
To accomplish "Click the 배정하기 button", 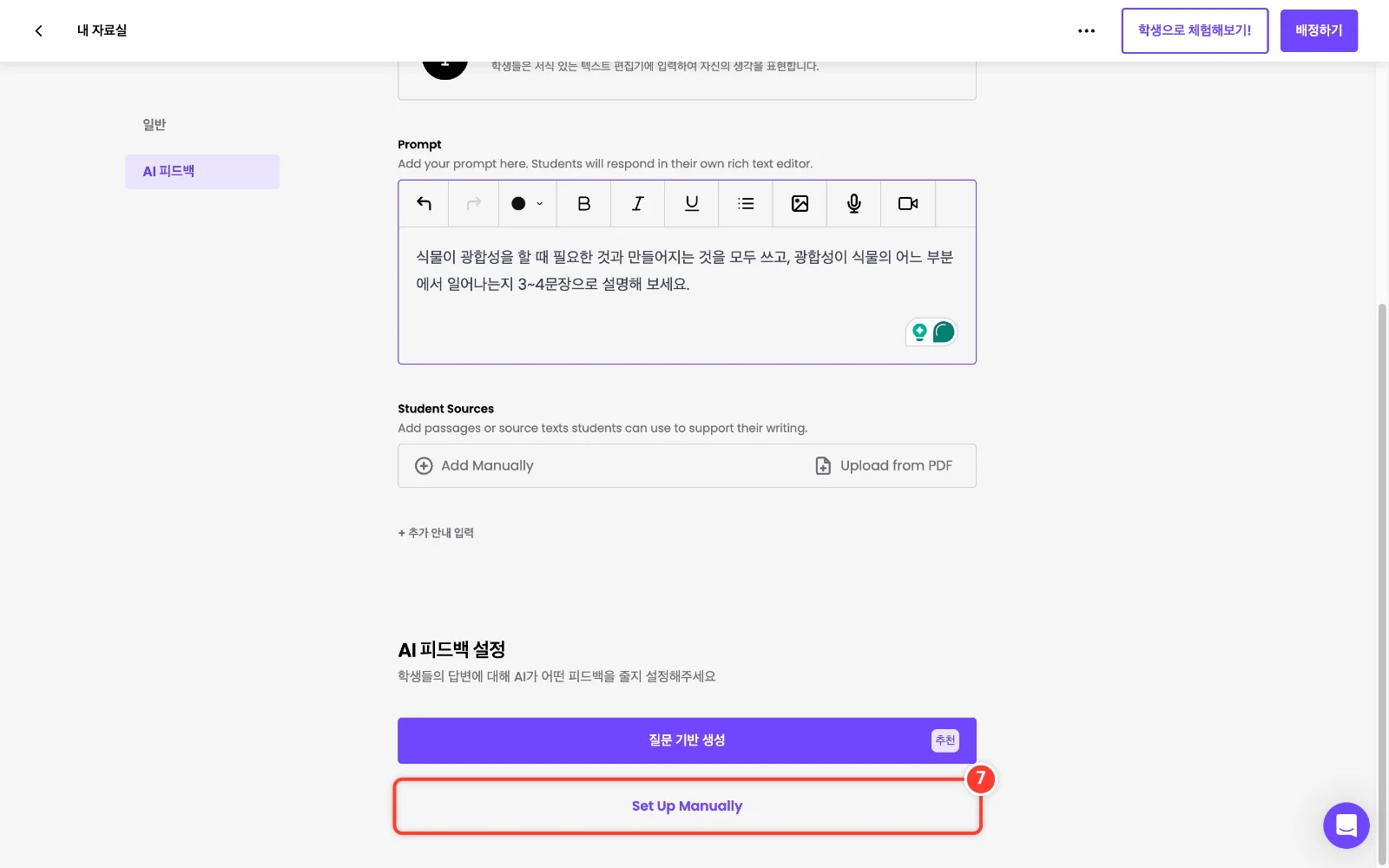I will 1319,30.
